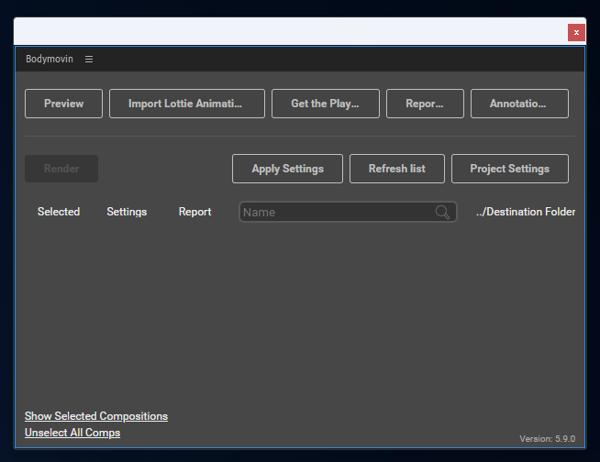
Task: Open the Reports button
Action: (x=425, y=103)
